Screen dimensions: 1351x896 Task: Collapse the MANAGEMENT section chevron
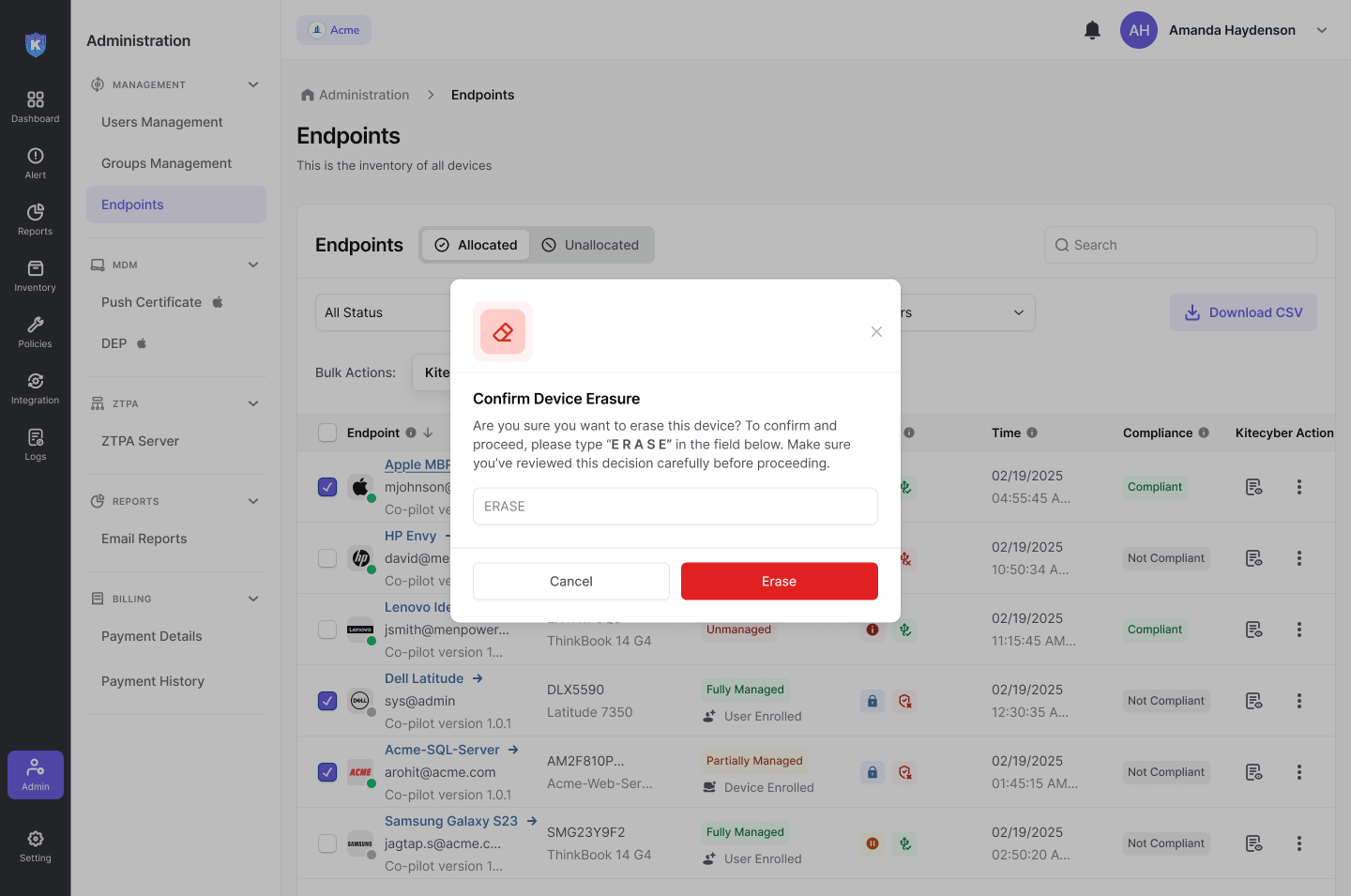point(253,84)
